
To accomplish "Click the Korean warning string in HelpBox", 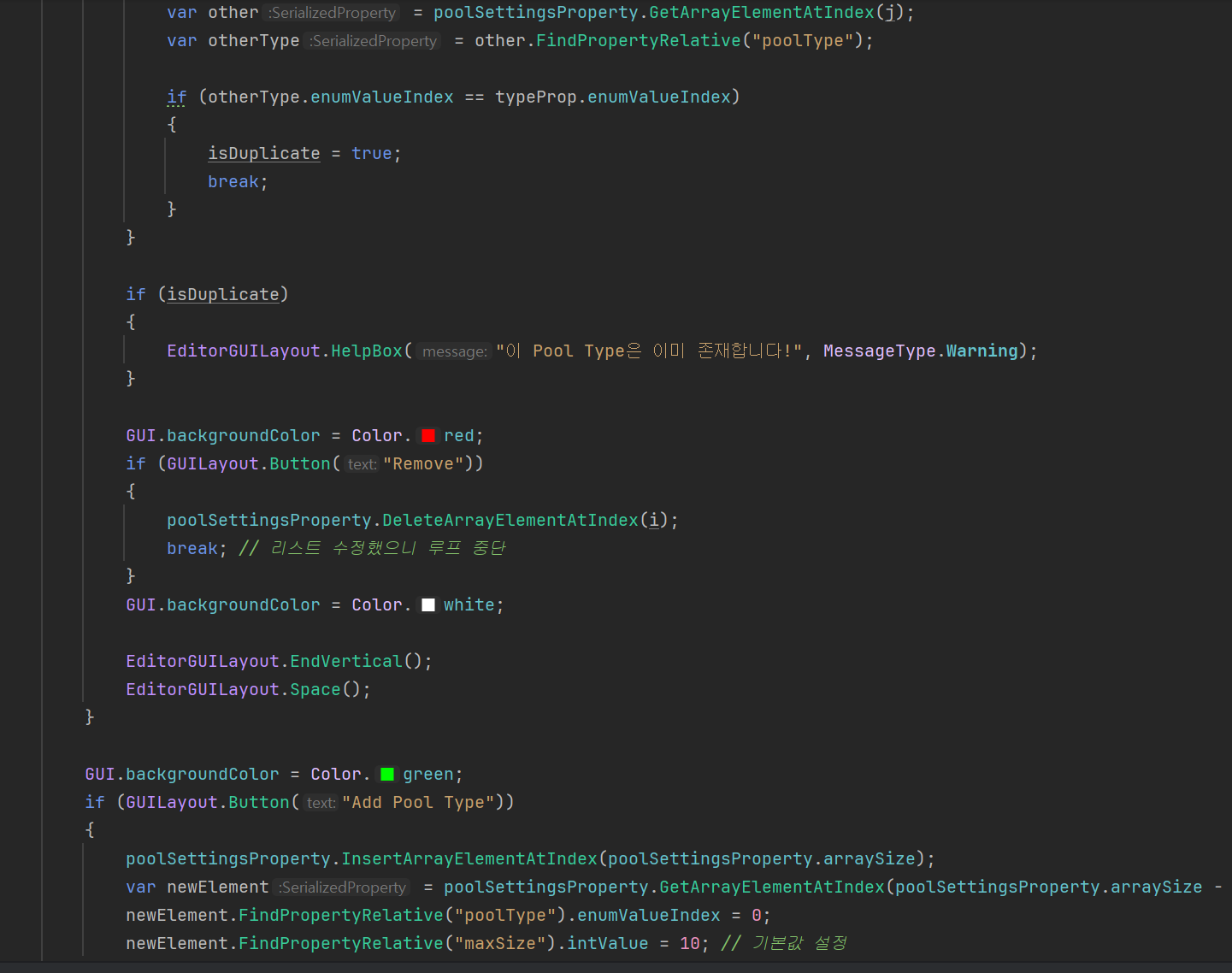I will (x=649, y=351).
